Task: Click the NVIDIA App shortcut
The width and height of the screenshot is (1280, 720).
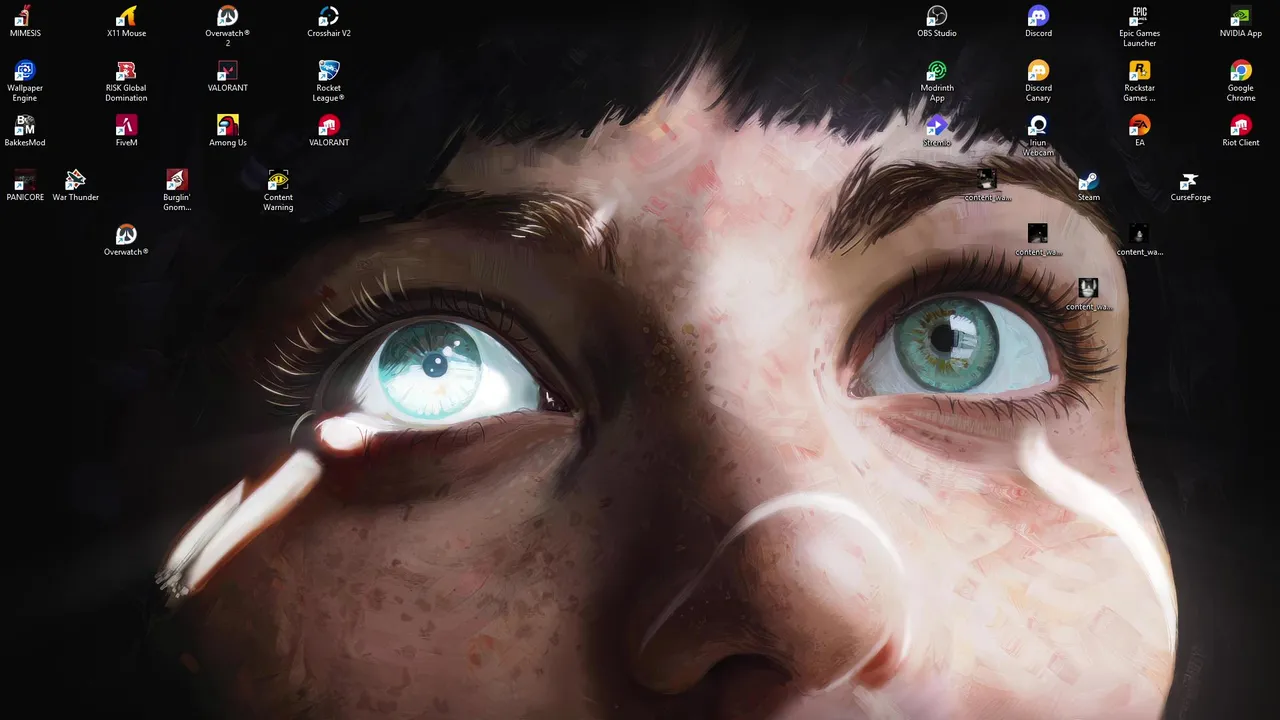Action: click(1240, 21)
